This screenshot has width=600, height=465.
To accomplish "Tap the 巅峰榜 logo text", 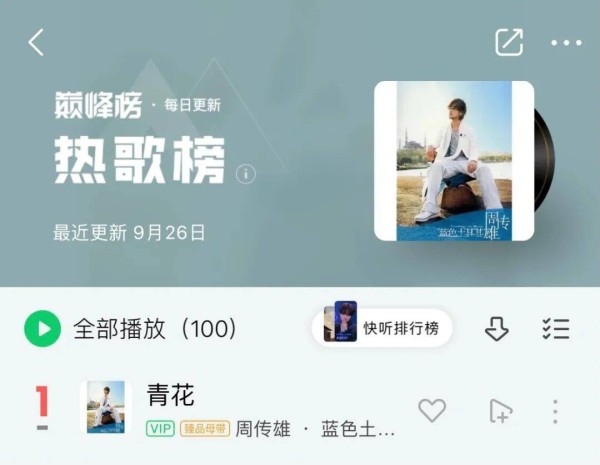I will (98, 104).
